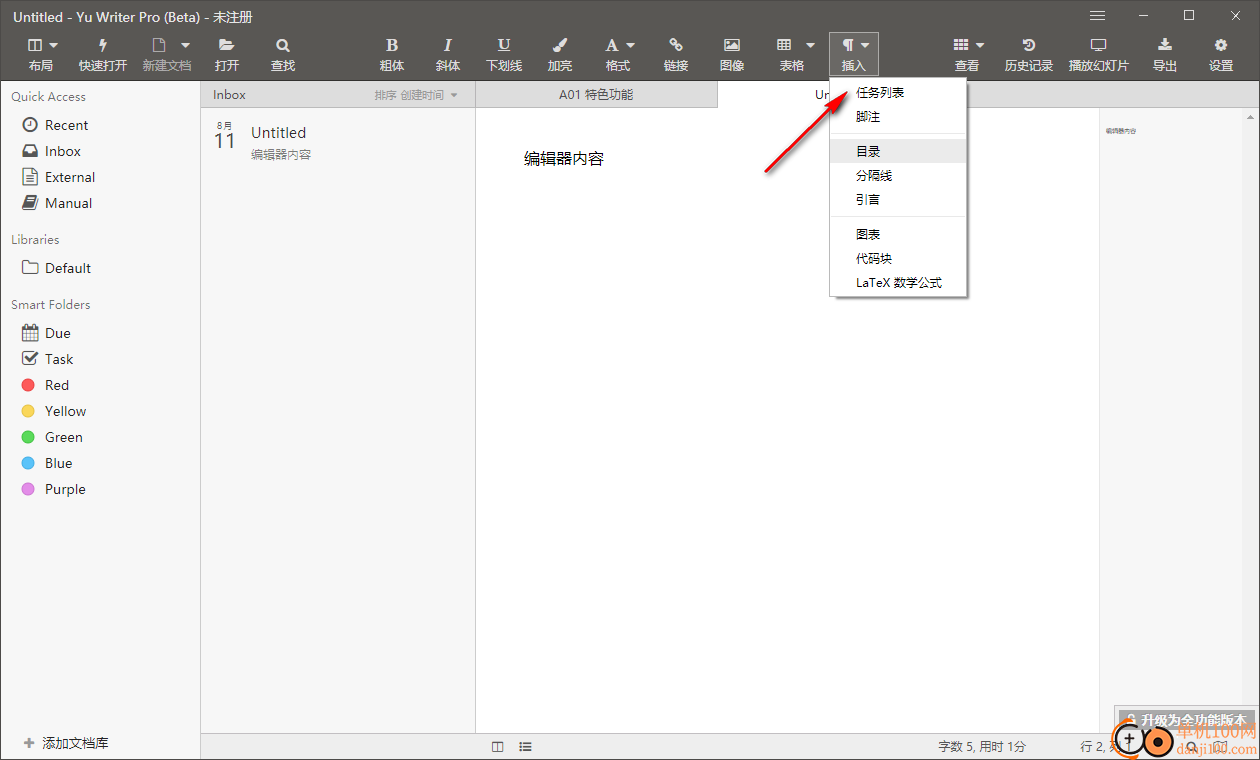
Task: Start 播放幻灯片 slideshow
Action: coord(1098,54)
